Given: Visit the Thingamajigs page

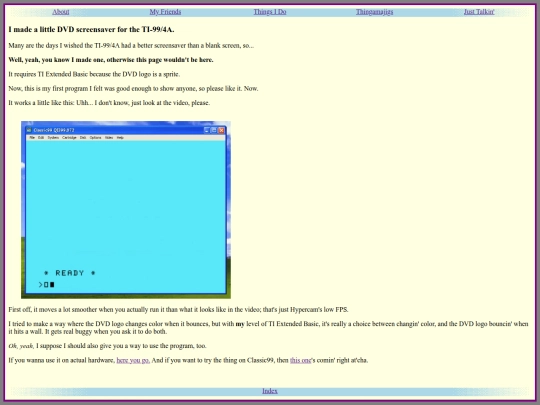Looking at the screenshot, I should 374,12.
